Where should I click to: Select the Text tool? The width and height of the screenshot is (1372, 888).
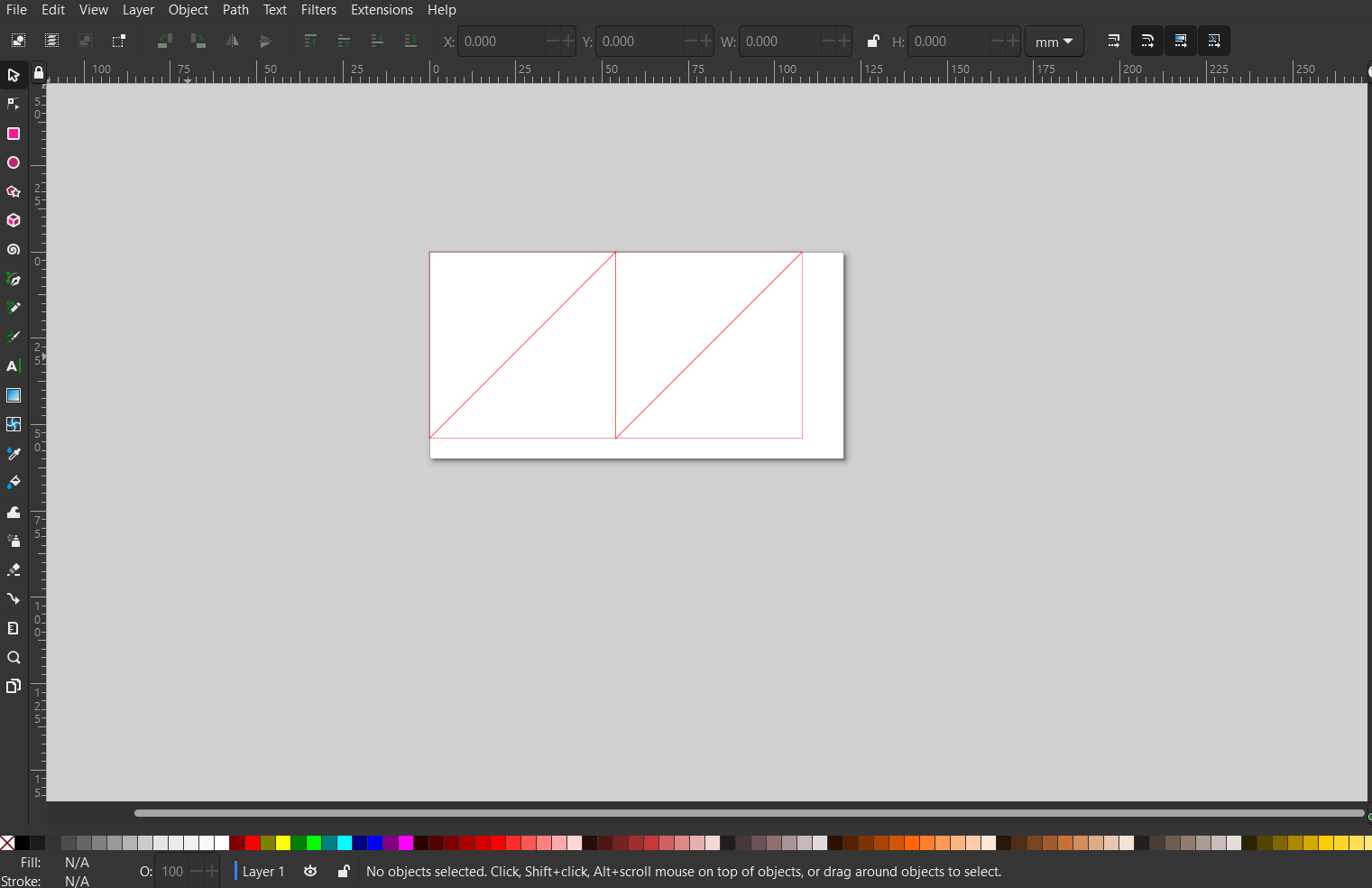[x=14, y=365]
